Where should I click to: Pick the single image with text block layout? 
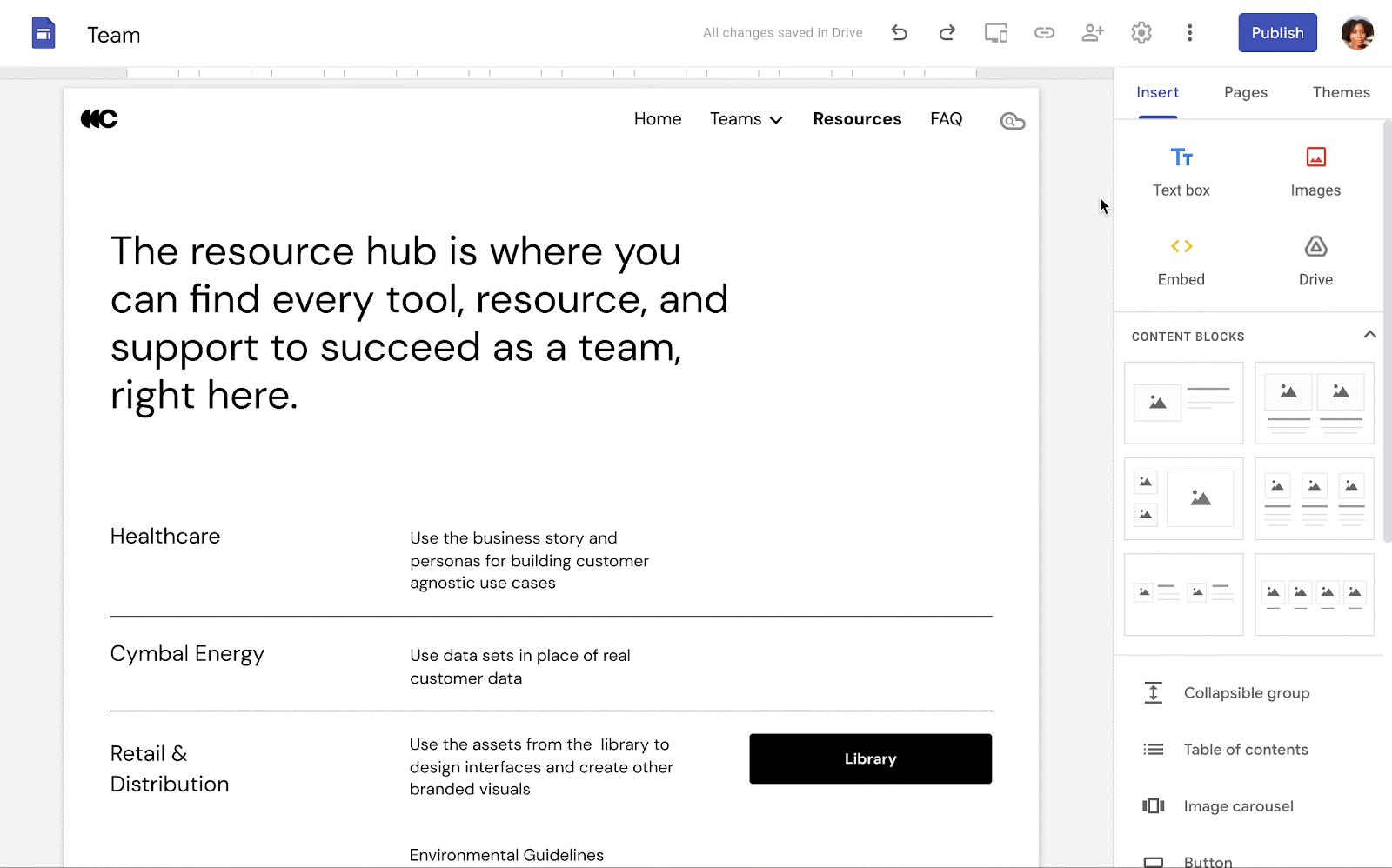coord(1184,403)
